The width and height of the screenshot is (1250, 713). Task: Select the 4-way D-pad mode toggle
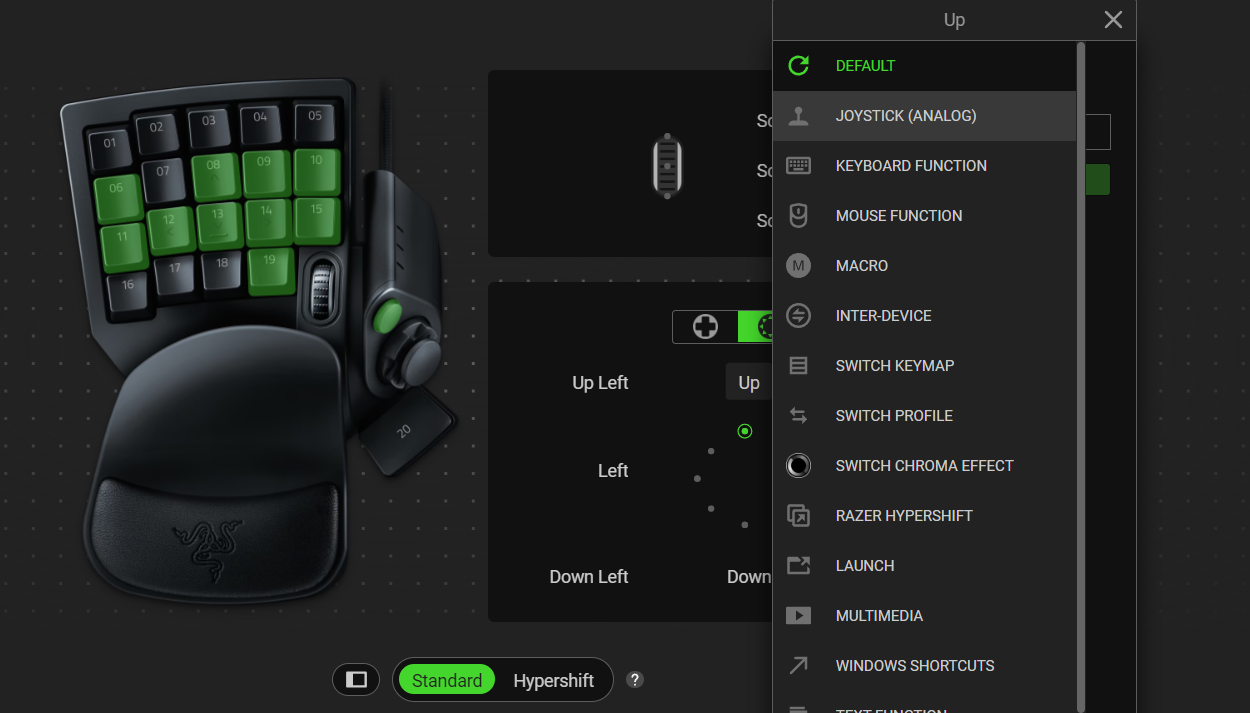coord(706,327)
